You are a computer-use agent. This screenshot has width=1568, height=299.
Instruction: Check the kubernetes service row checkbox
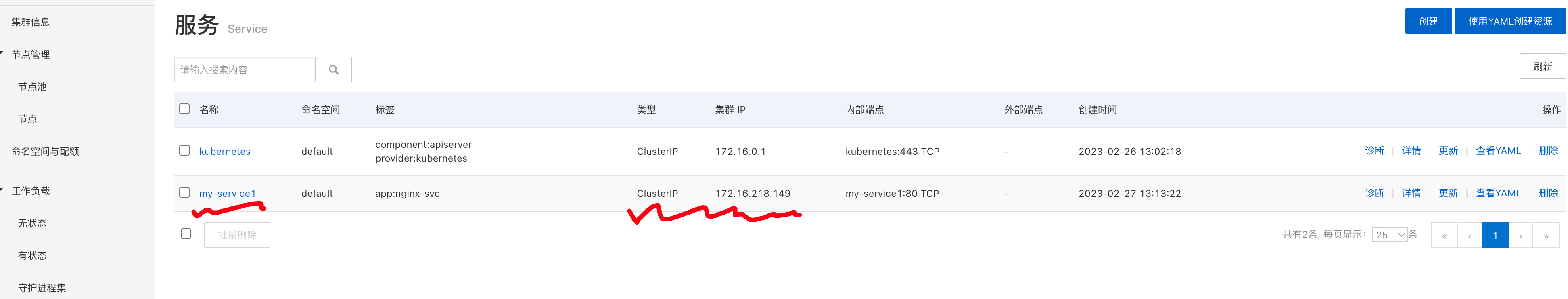pos(184,150)
